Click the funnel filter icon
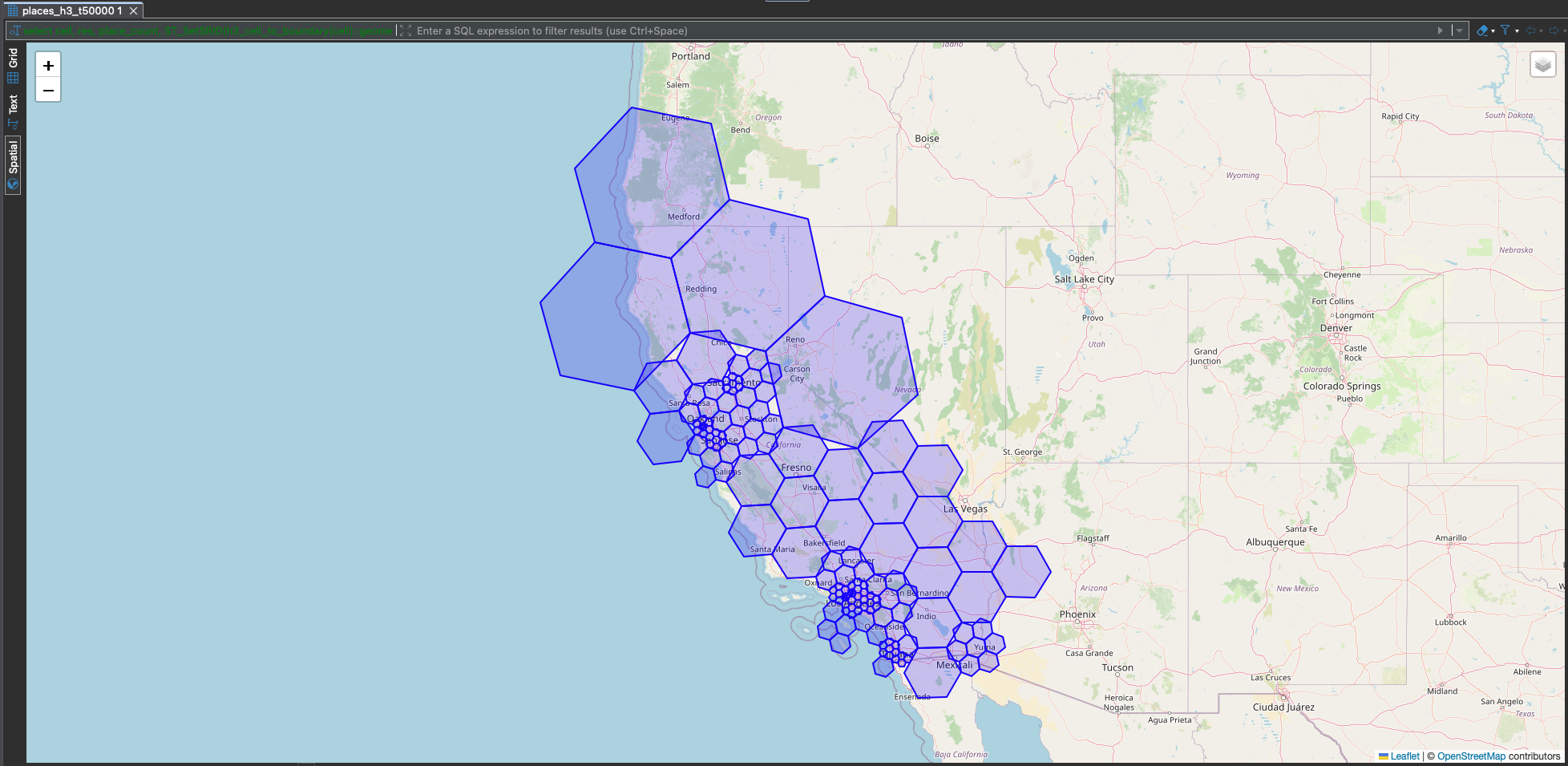 [x=1505, y=30]
